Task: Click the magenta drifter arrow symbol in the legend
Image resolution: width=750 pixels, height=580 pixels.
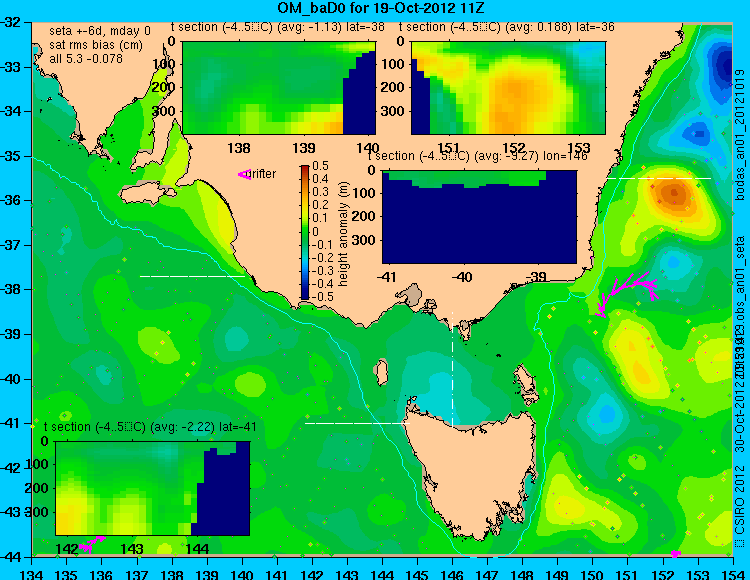Action: [244, 175]
